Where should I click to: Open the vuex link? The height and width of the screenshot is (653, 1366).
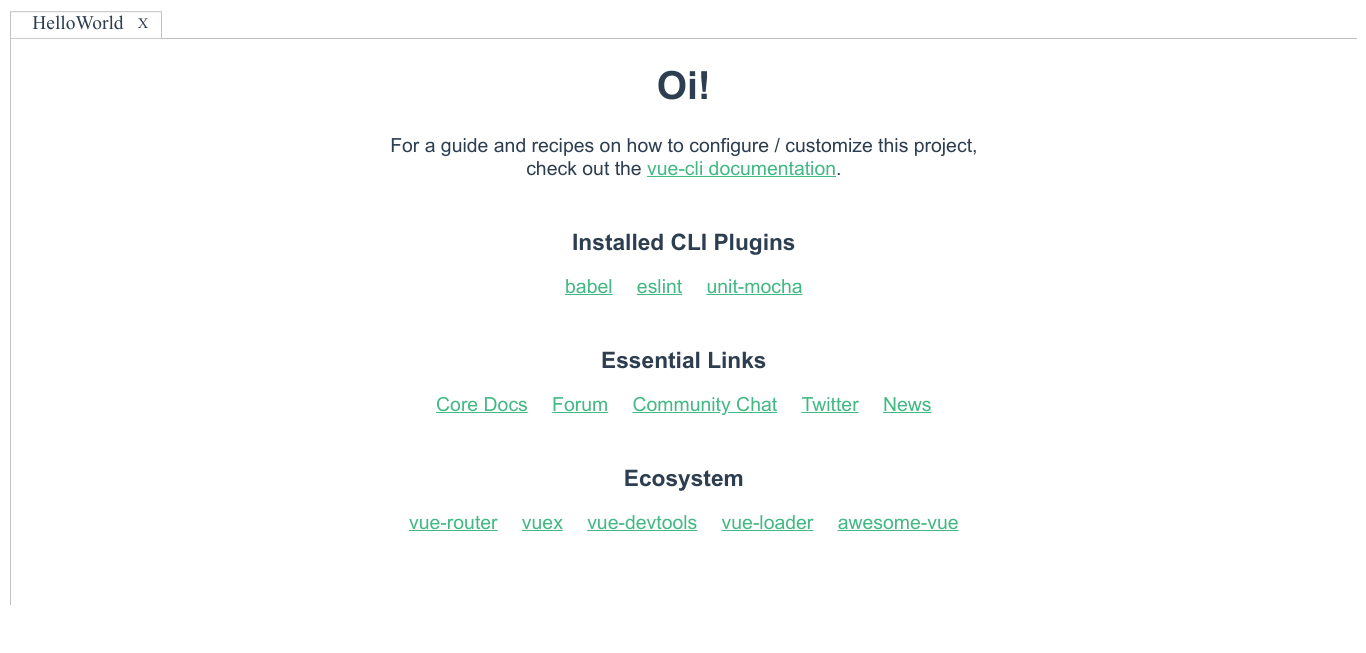(x=542, y=522)
